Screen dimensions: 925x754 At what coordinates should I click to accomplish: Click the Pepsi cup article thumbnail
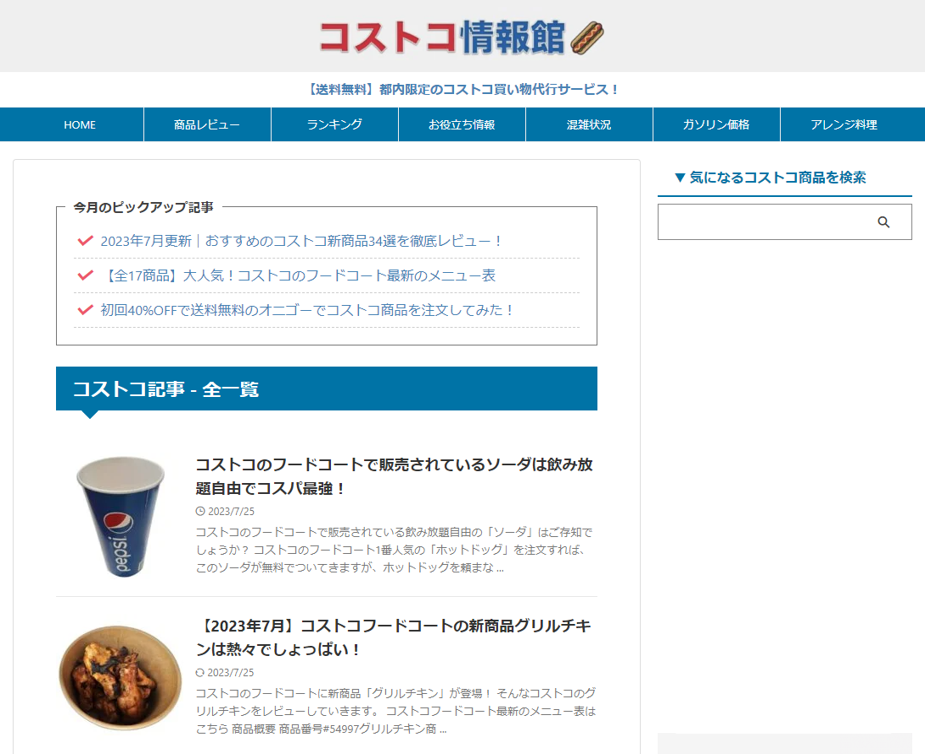(x=120, y=517)
